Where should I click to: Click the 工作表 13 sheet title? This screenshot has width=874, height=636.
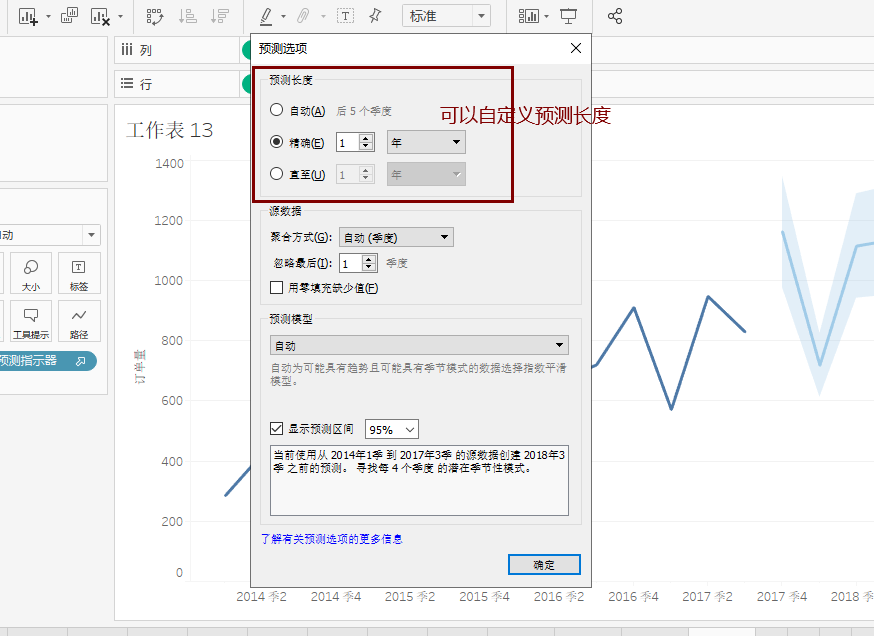169,130
